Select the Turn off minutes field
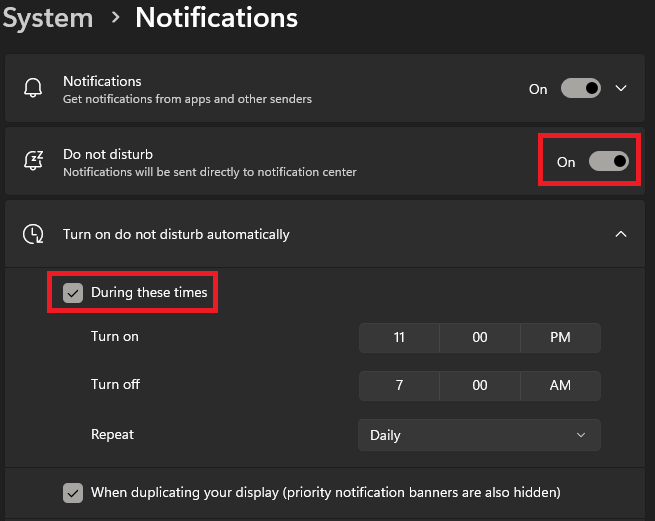The height and width of the screenshot is (521, 655). tap(480, 386)
